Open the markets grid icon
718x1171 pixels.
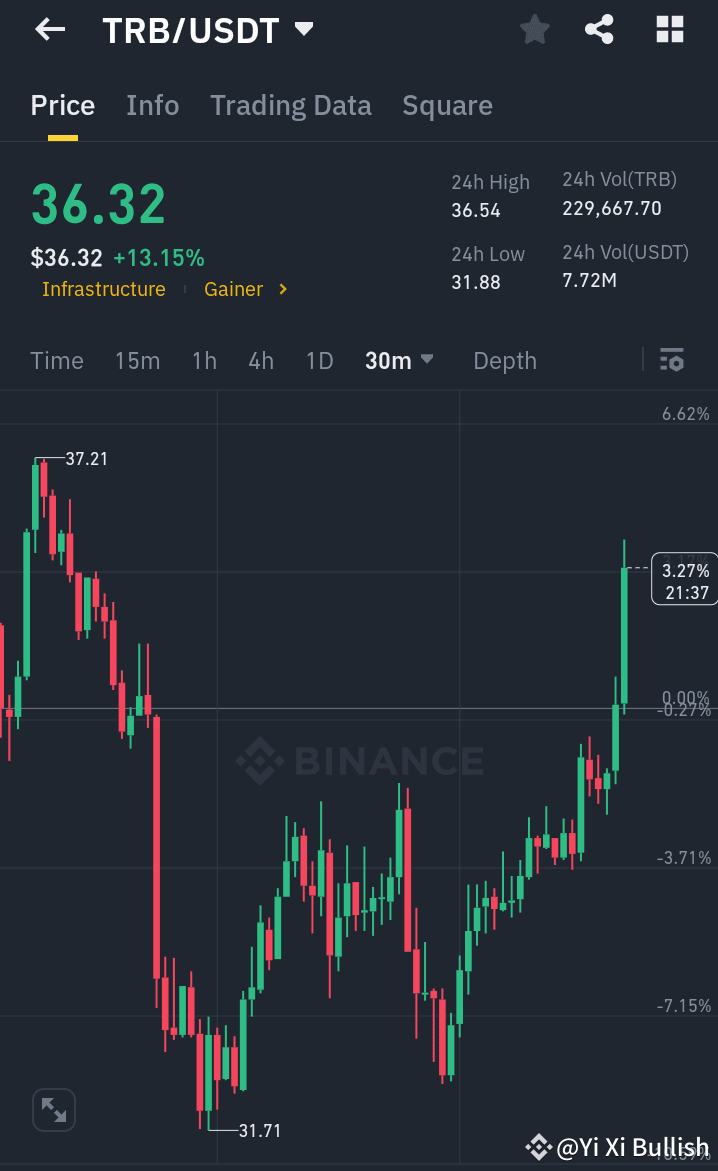click(x=668, y=29)
